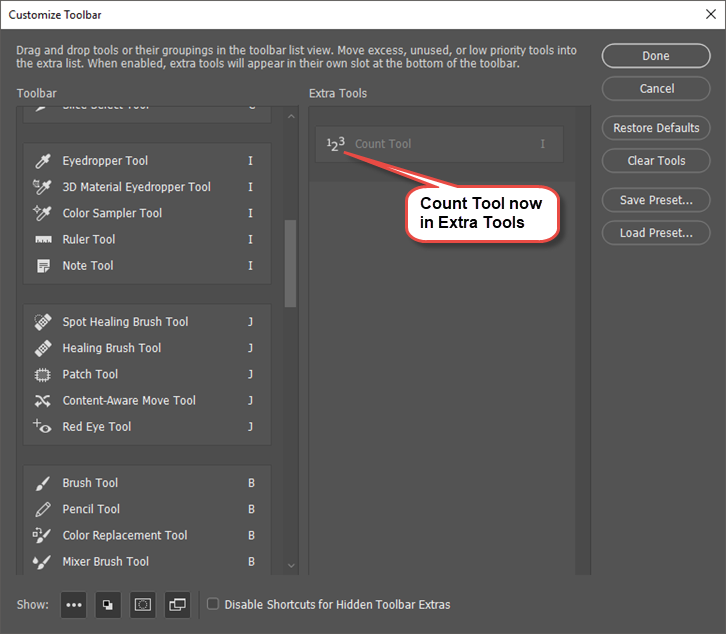This screenshot has height=634, width=726.
Task: Select the 'Count Tool' label in Extra Tools
Action: [x=383, y=144]
